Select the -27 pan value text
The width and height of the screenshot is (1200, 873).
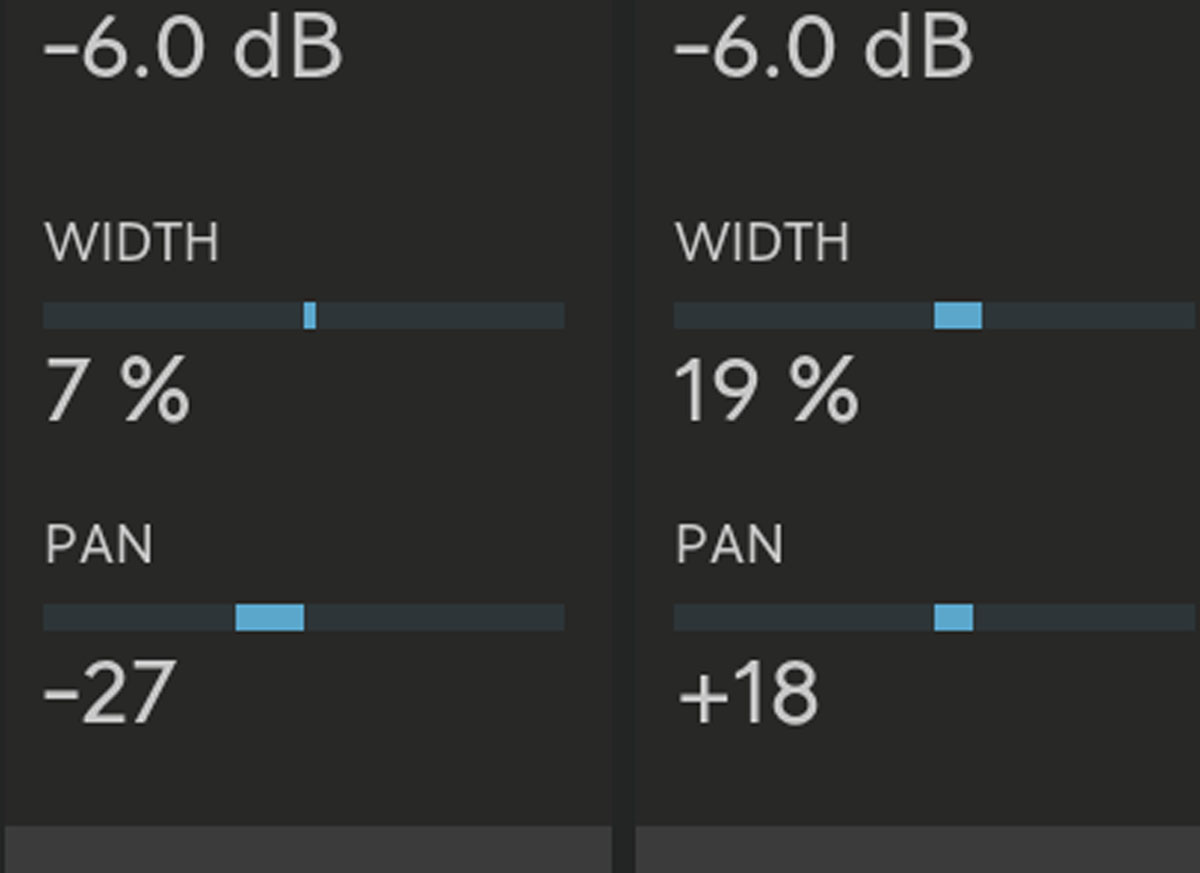click(110, 693)
